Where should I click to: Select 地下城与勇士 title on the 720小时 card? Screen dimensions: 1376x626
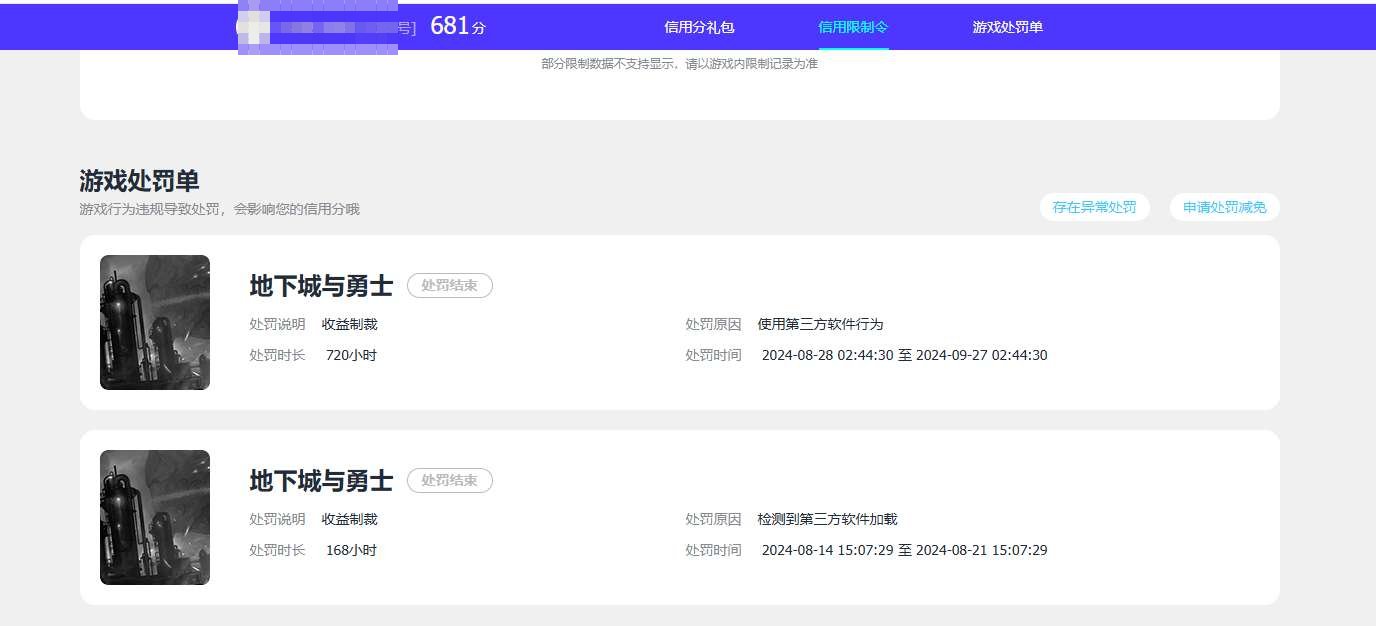click(321, 286)
